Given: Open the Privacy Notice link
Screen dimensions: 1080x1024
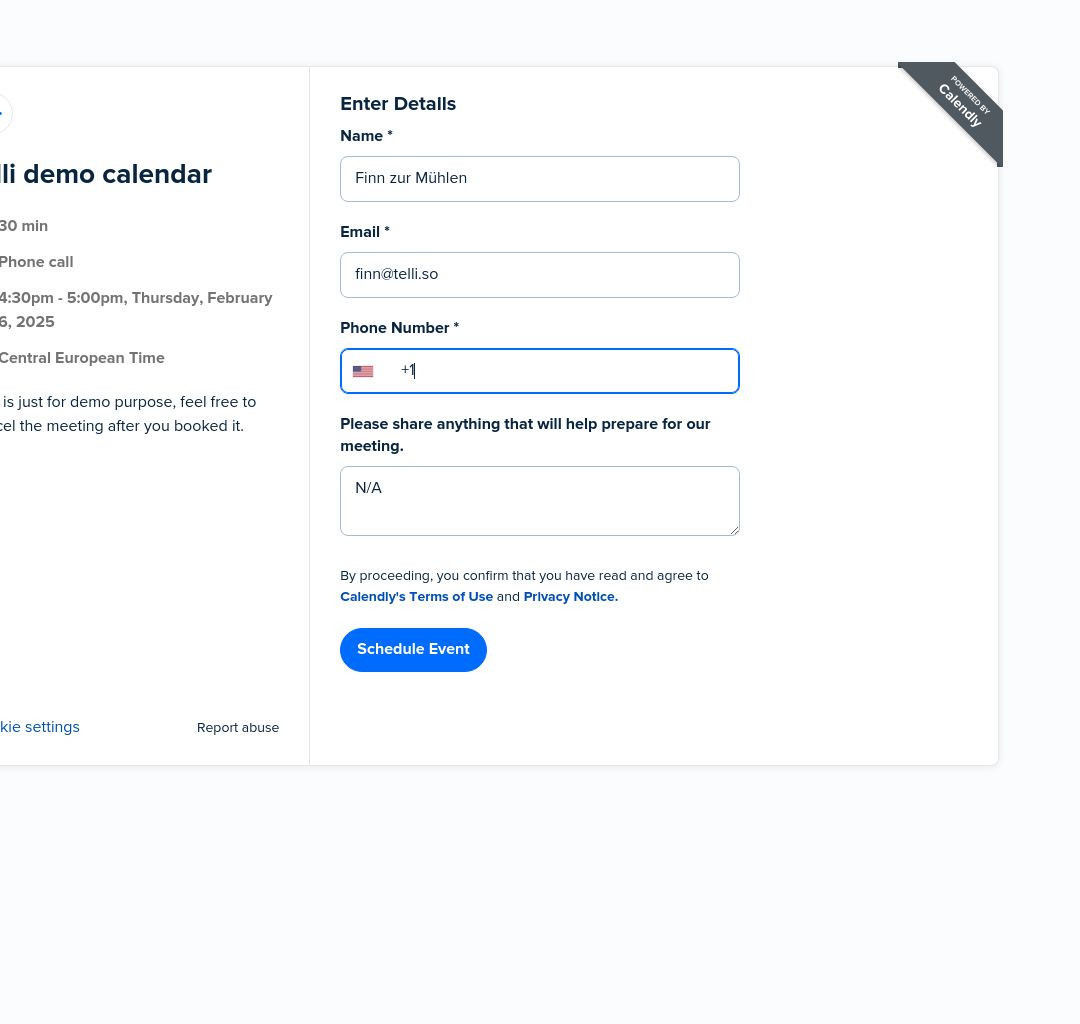Looking at the screenshot, I should pos(571,596).
